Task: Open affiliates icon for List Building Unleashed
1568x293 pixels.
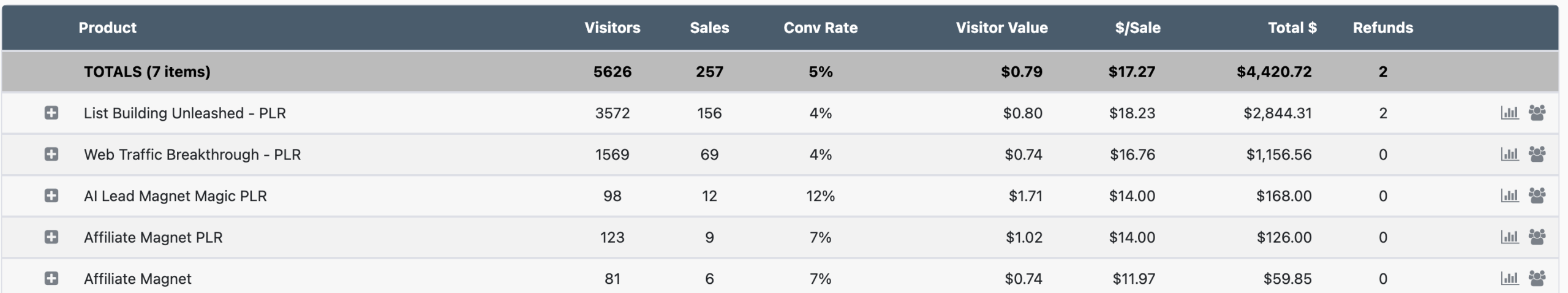Action: [1537, 113]
